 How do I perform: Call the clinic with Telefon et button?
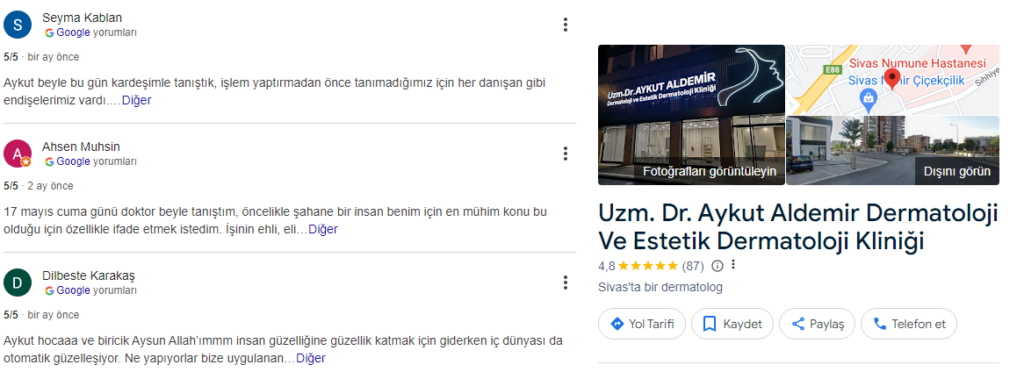click(x=908, y=324)
